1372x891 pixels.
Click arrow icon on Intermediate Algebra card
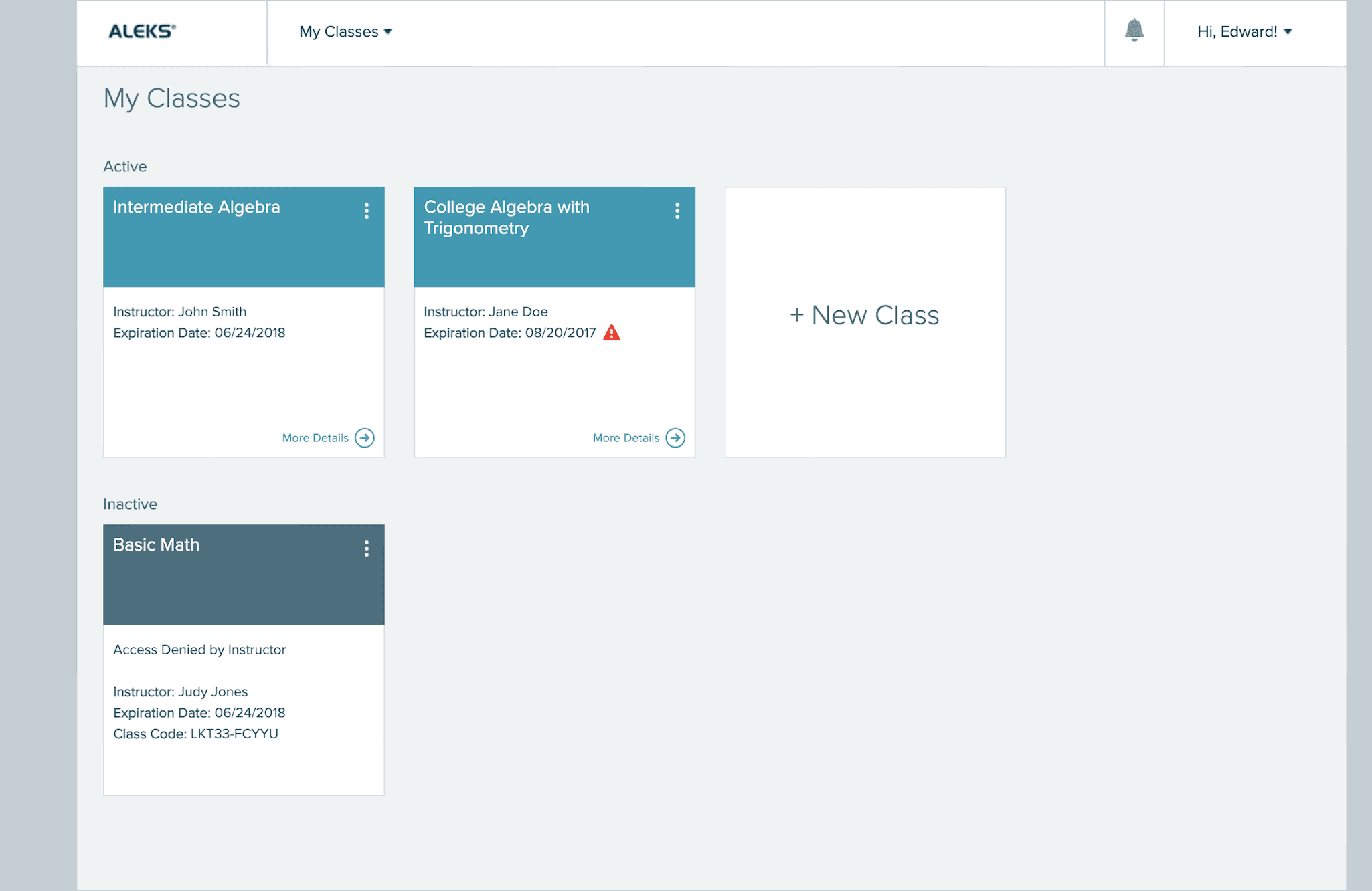[364, 438]
